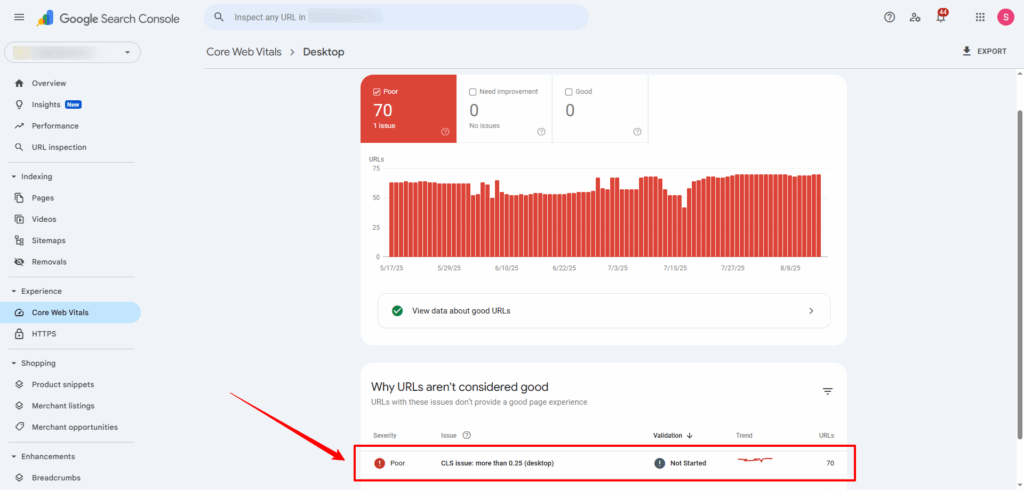Click the Insights lightbulb icon
The image size is (1024, 490).
pos(19,105)
